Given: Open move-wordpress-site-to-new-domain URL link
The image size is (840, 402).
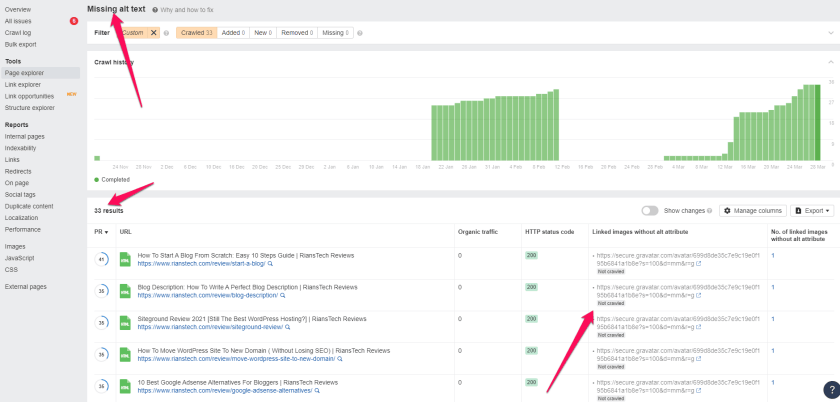Looking at the screenshot, I should 236,359.
